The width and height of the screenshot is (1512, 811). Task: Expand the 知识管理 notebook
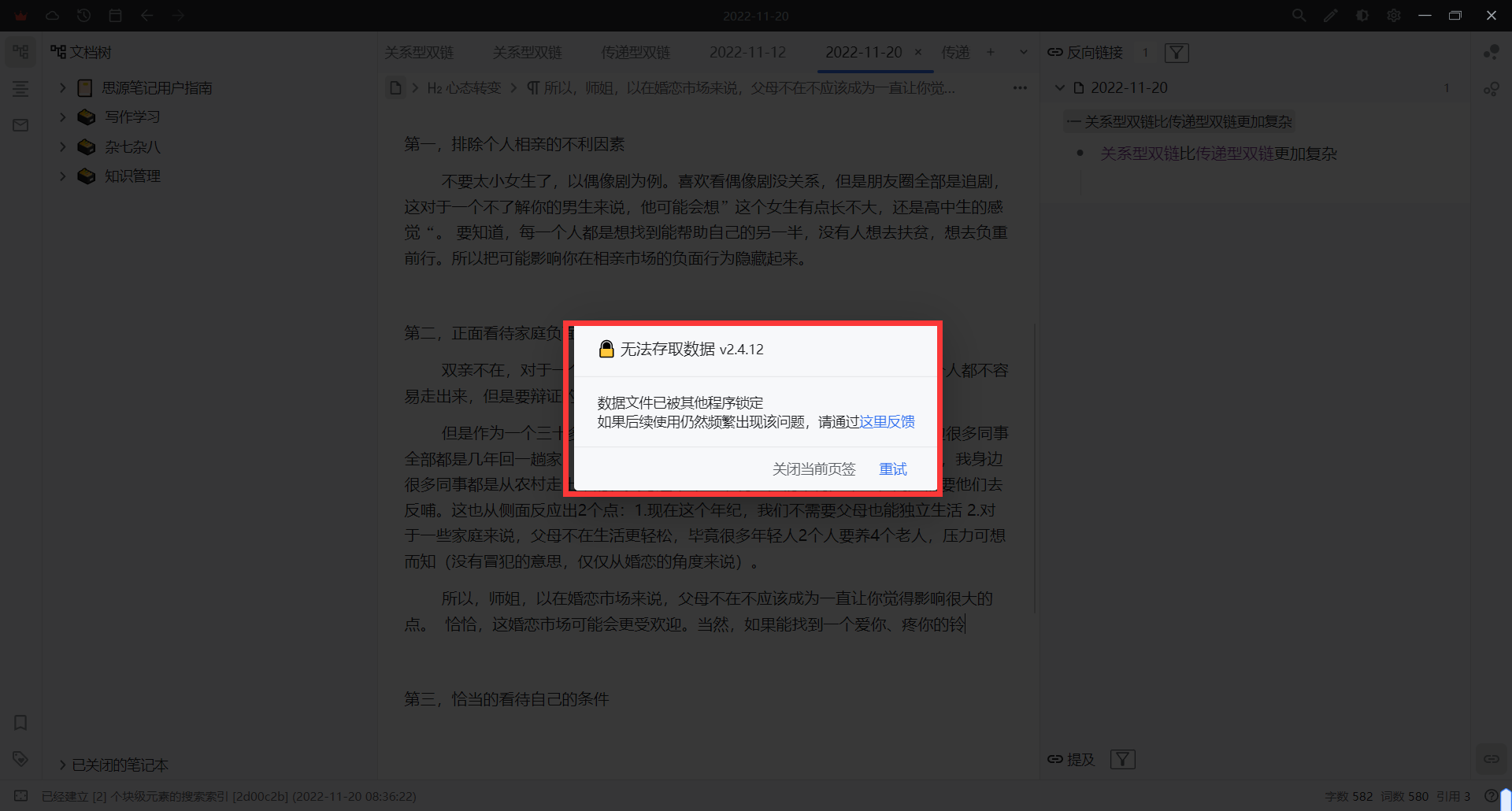click(x=63, y=176)
